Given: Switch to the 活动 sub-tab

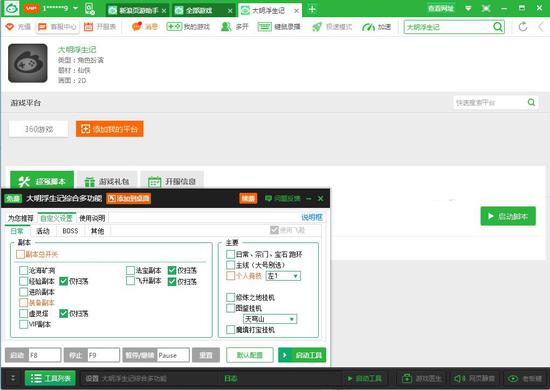Looking at the screenshot, I should tap(43, 231).
